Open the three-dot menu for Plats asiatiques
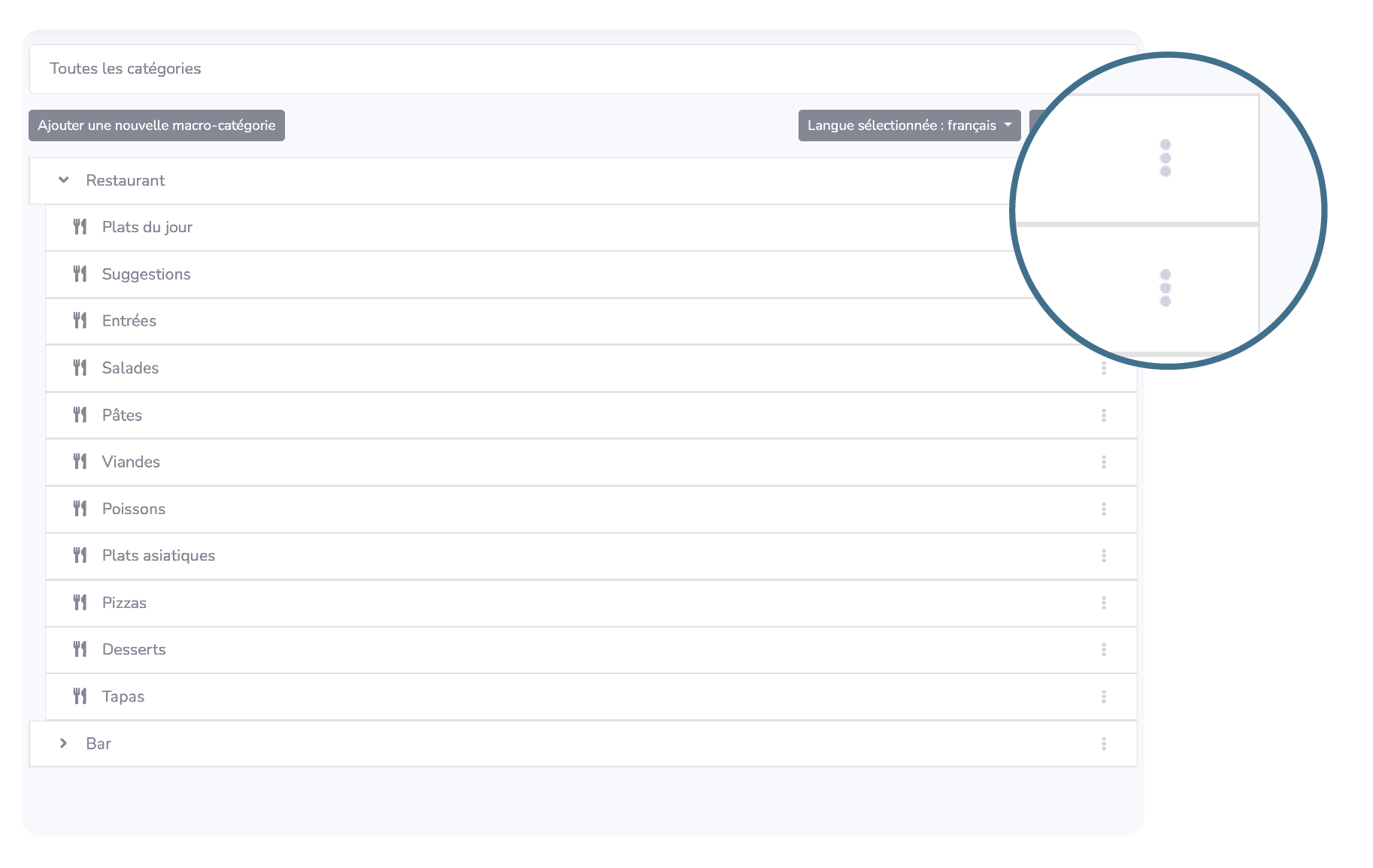This screenshot has width=1373, height=868. [1103, 556]
